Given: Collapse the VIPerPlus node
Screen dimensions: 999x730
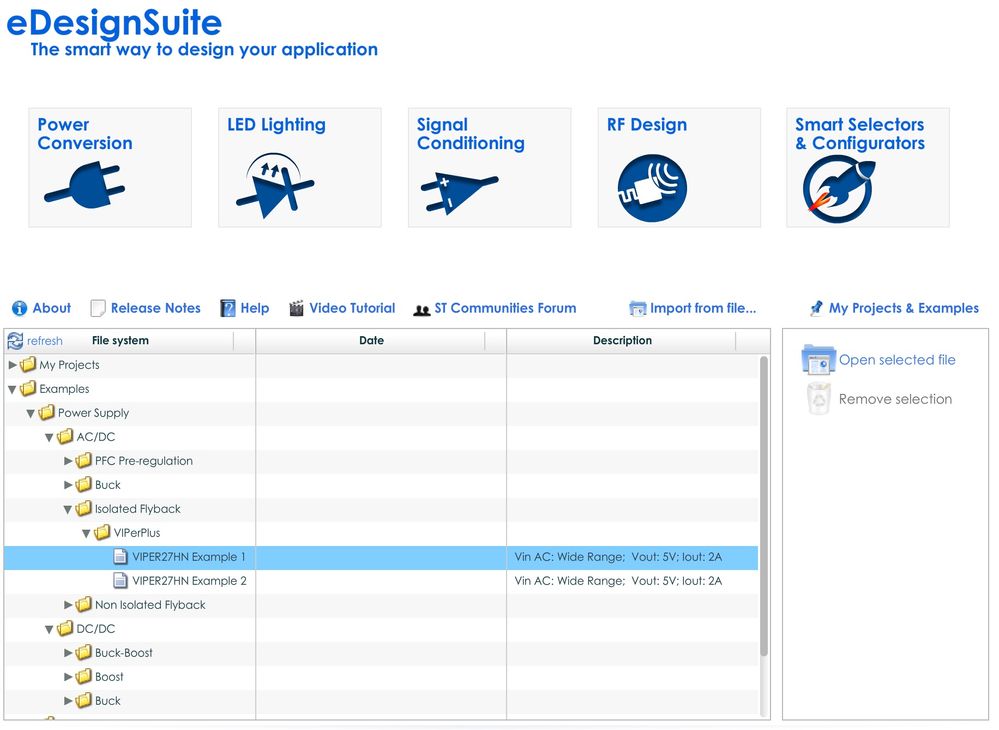Looking at the screenshot, I should [86, 533].
